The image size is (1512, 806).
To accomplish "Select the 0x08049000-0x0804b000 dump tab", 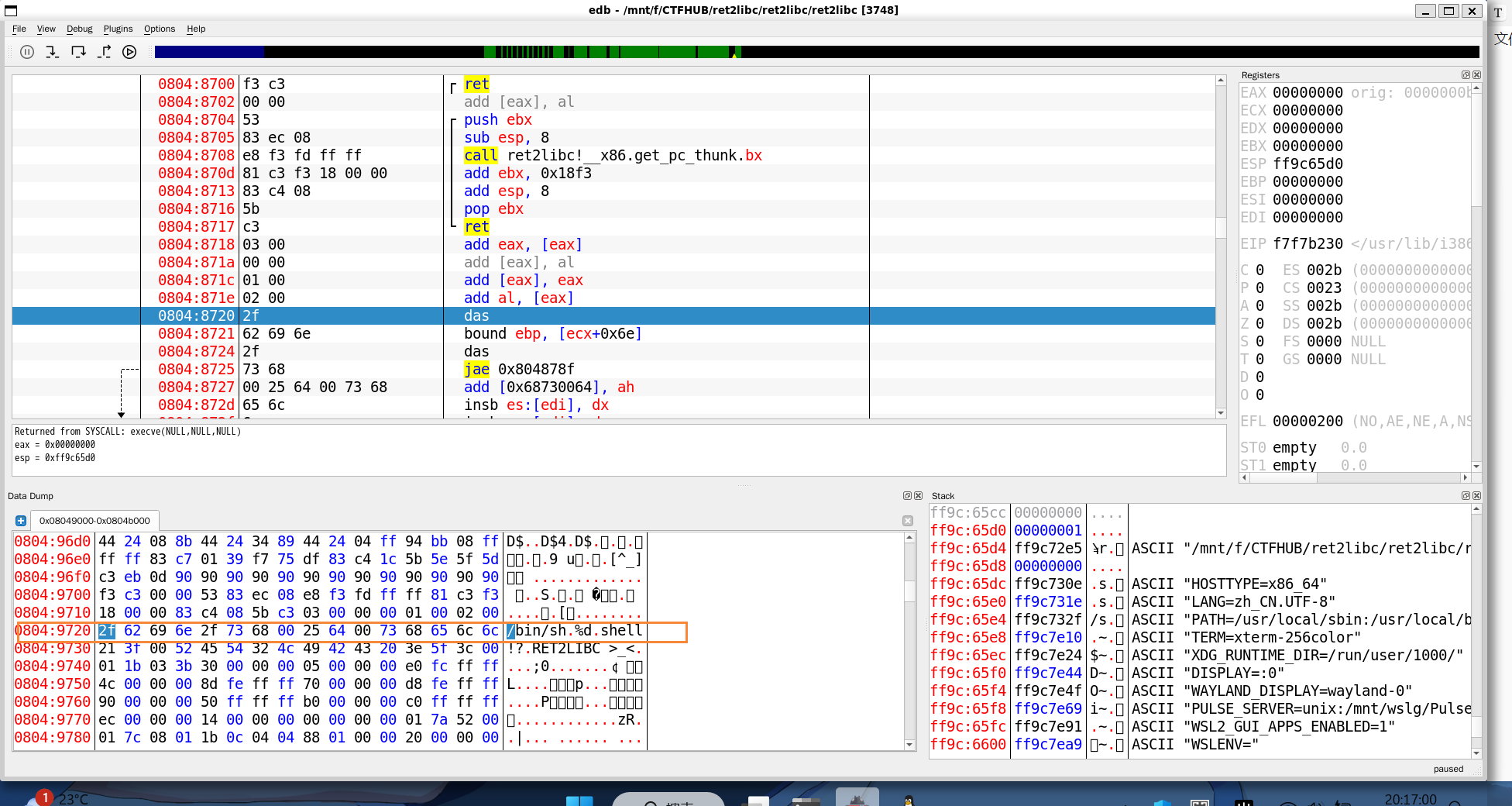I will 94,521.
